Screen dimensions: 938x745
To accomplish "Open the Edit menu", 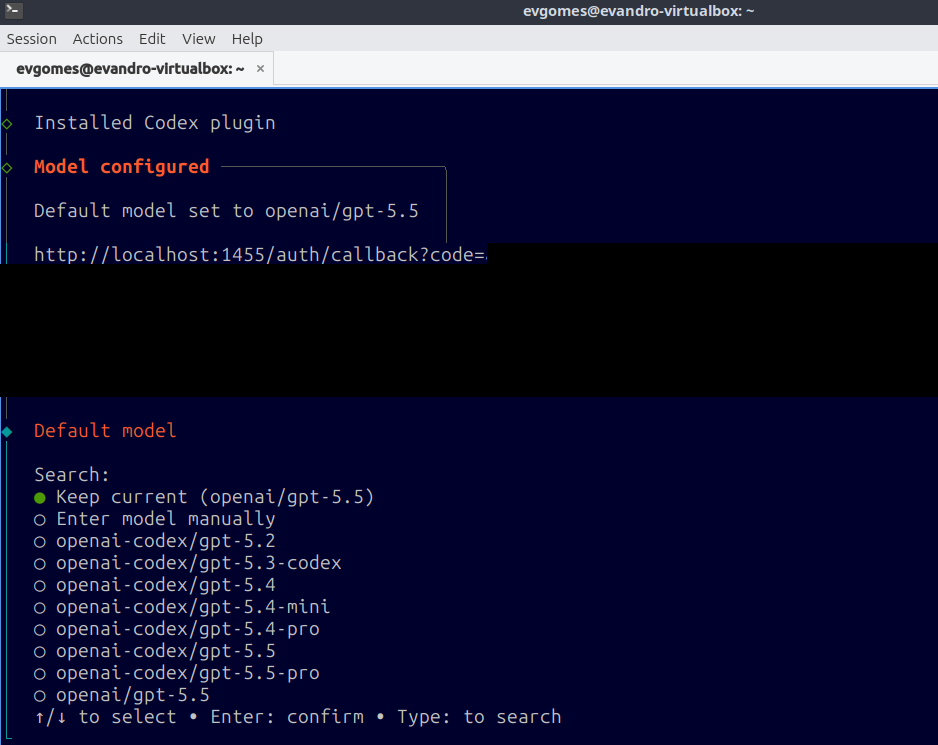I will (152, 39).
